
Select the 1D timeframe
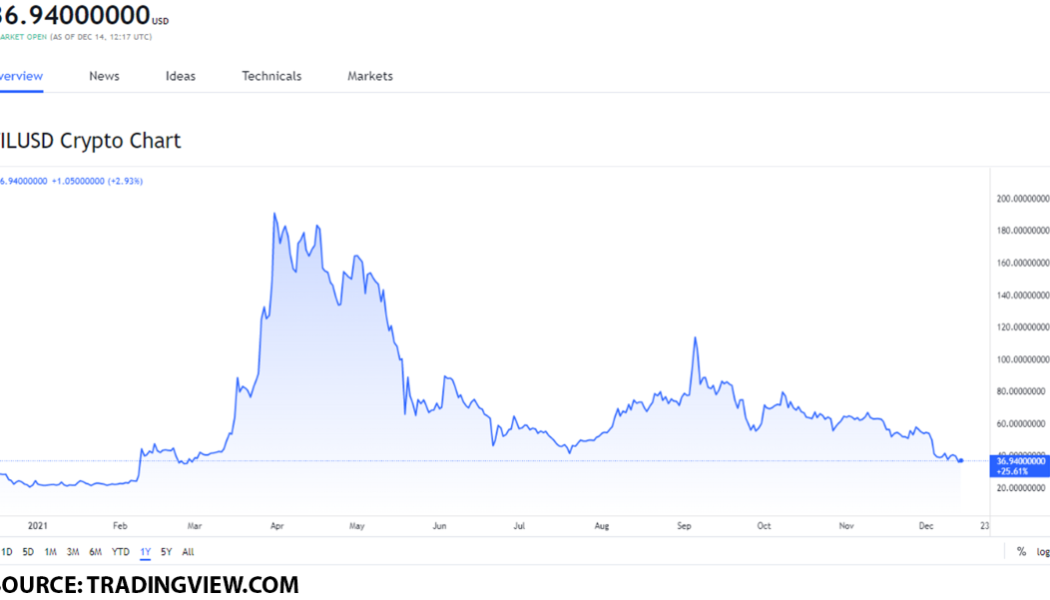pos(5,551)
